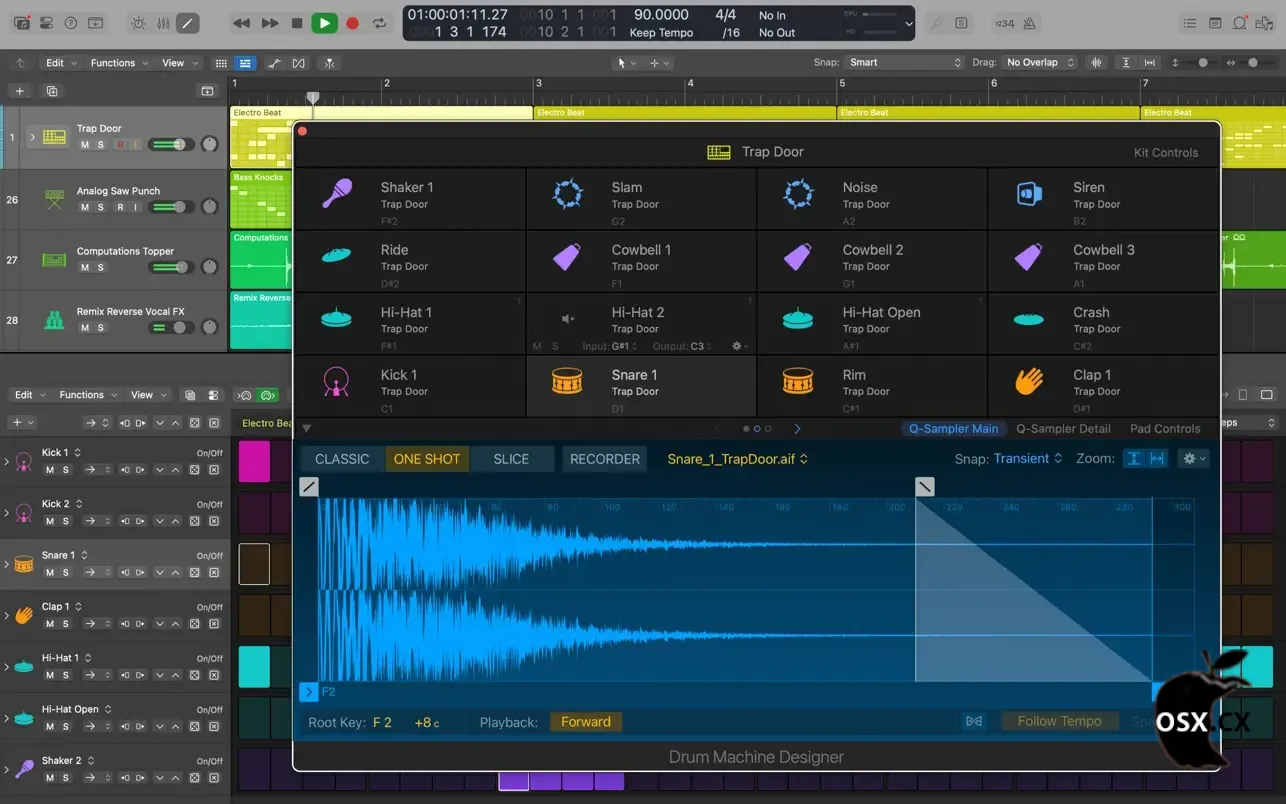Expand the Trap Door track disclosure arrow
Image resolution: width=1286 pixels, height=804 pixels.
pyautogui.click(x=32, y=137)
